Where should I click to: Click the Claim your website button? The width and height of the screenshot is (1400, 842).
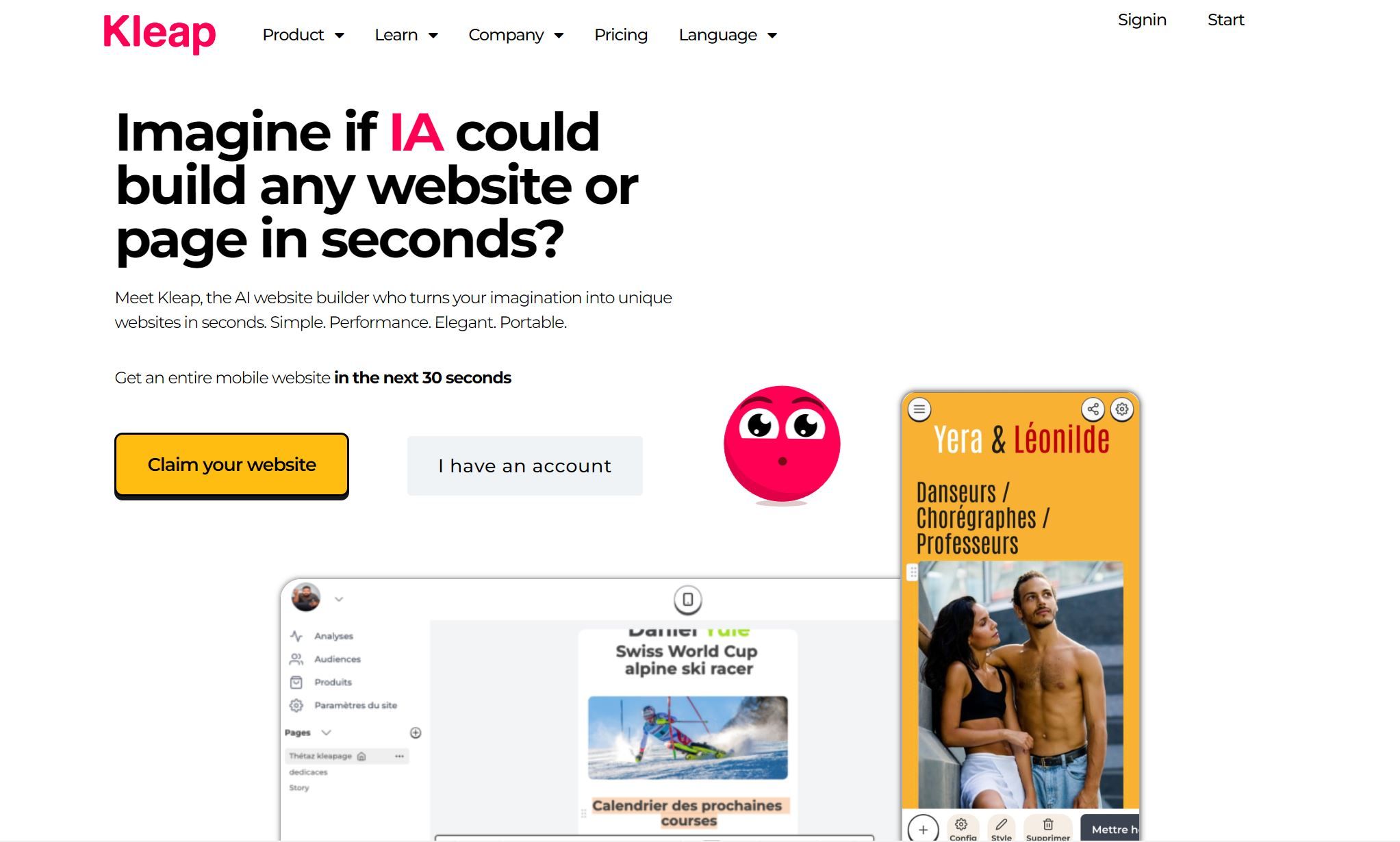[x=232, y=464]
